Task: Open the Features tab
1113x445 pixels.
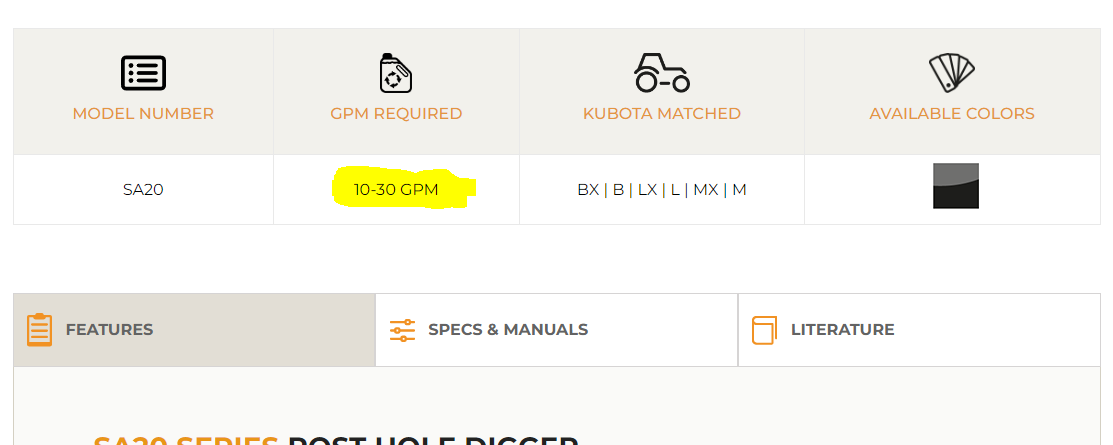Action: [x=109, y=330]
